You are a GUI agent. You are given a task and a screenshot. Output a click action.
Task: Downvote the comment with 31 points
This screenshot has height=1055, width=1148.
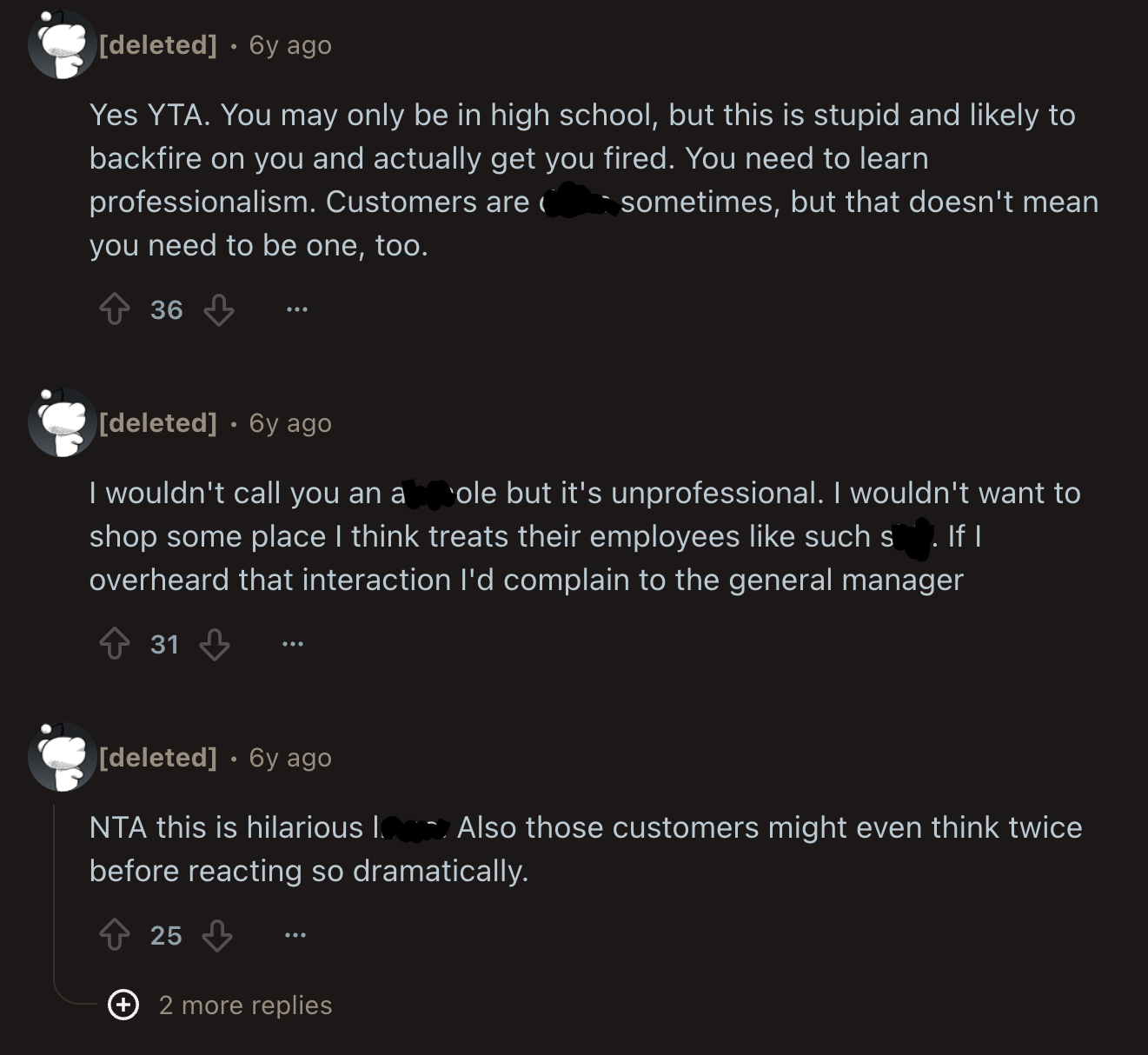(216, 644)
